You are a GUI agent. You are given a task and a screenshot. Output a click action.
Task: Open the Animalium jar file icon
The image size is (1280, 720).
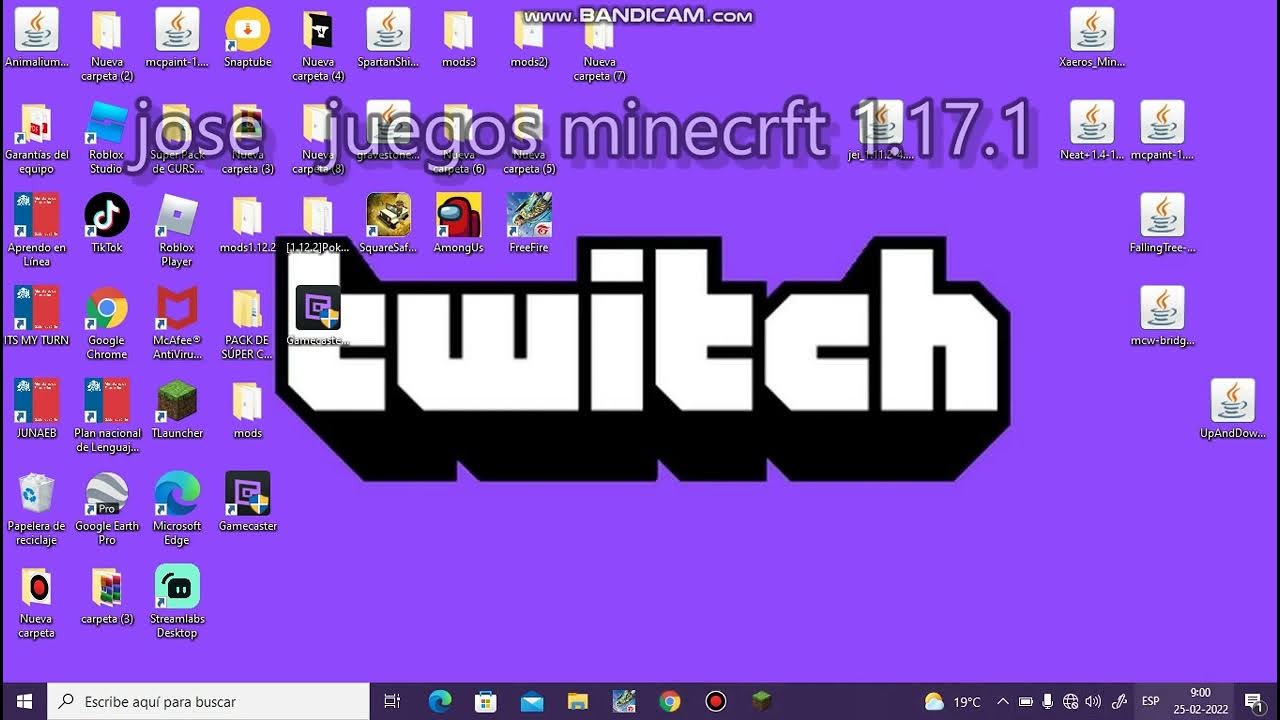tap(36, 30)
